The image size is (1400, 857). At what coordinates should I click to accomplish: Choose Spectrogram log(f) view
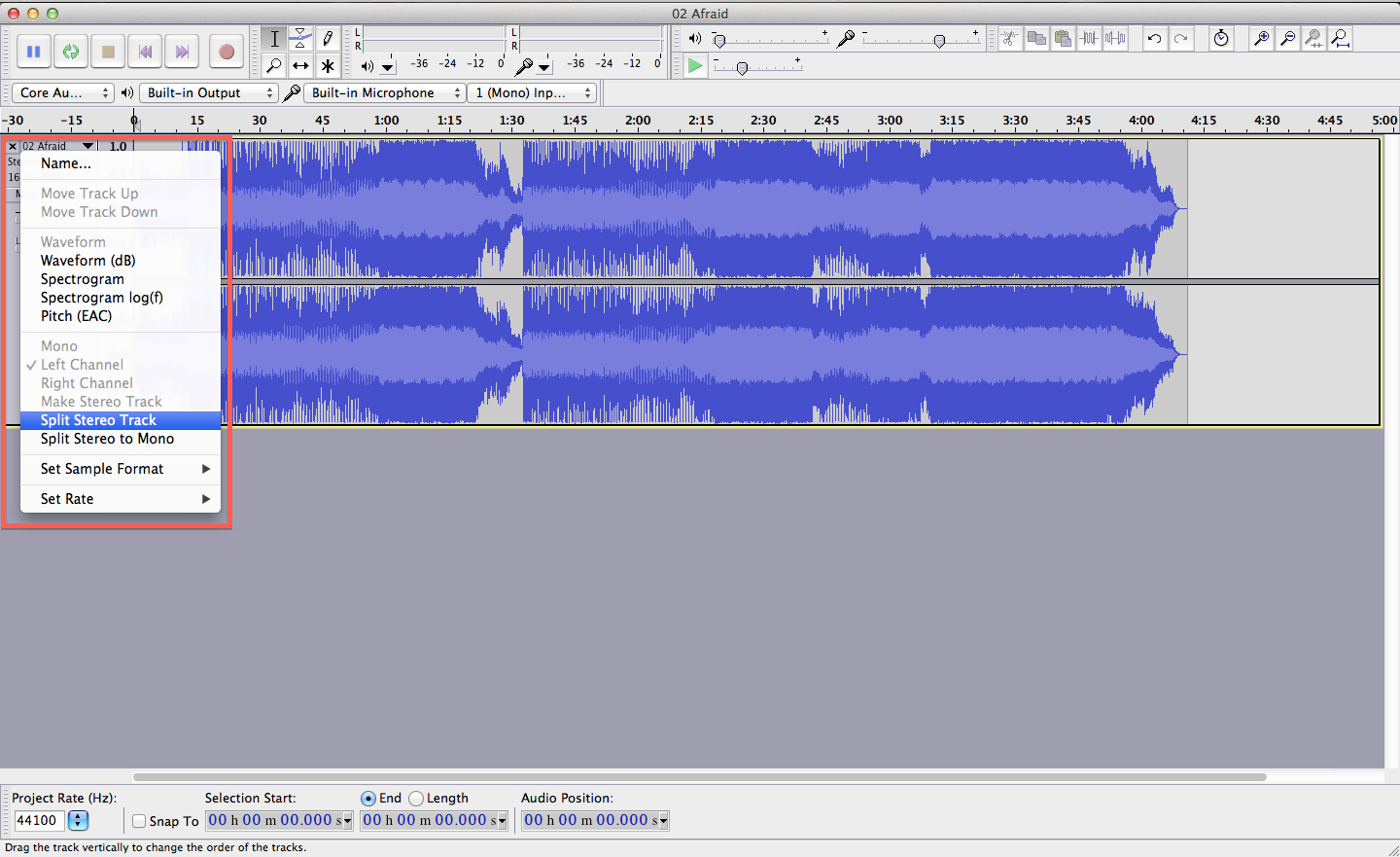tap(121, 298)
